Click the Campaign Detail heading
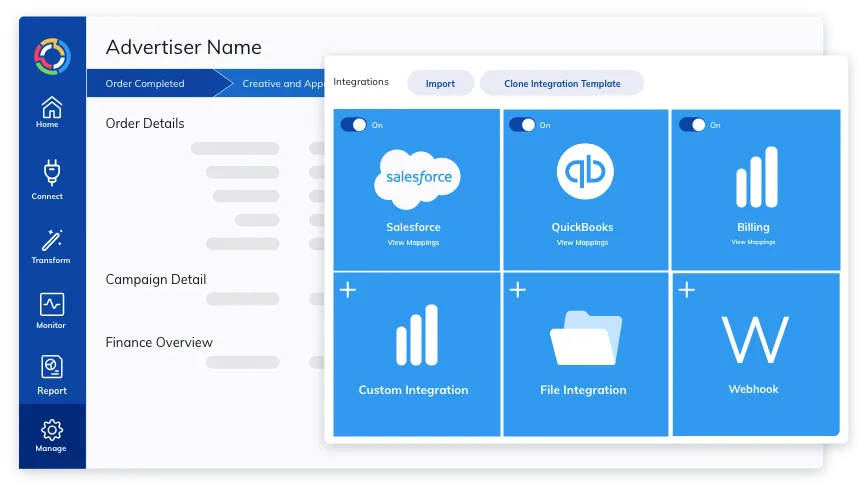Viewport: 868px width, 491px height. point(156,280)
